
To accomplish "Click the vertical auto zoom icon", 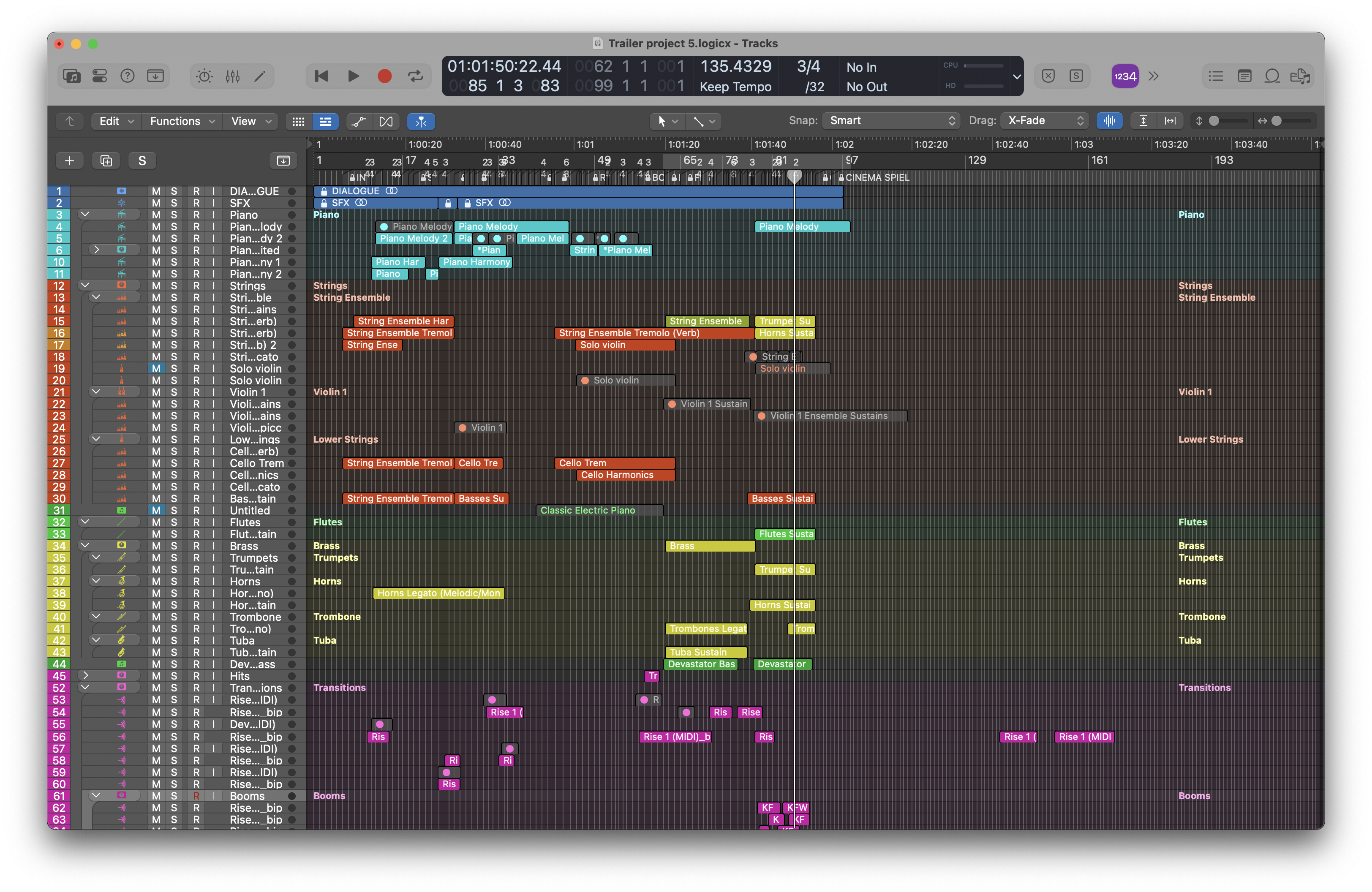I will tap(1143, 120).
